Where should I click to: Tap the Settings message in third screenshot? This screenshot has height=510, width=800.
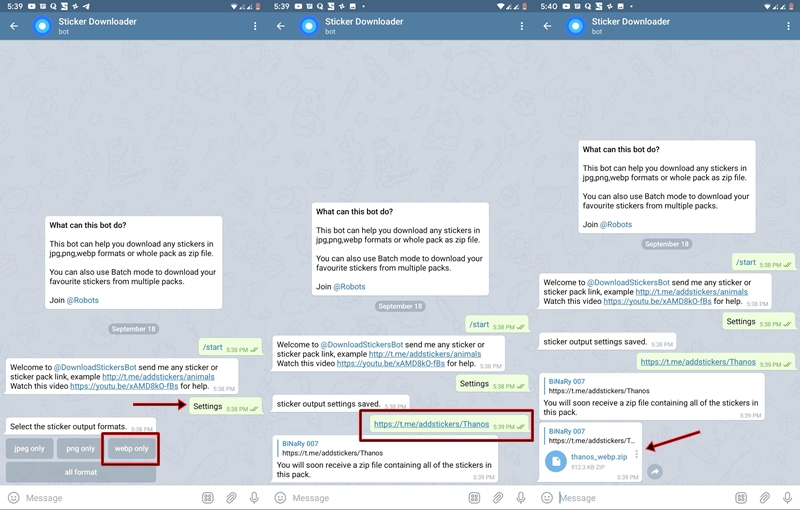click(x=758, y=322)
